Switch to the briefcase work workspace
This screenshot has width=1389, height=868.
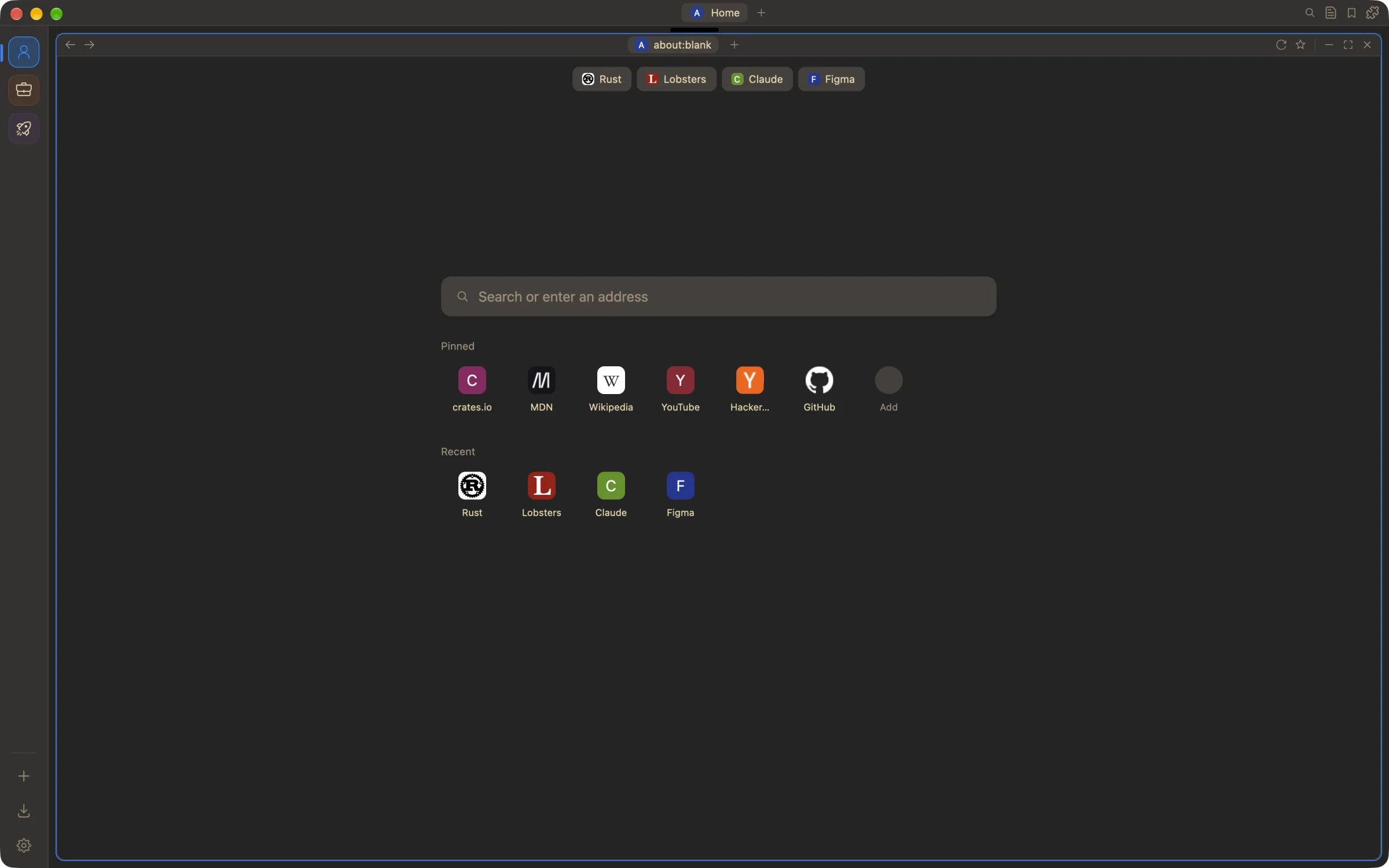pos(24,90)
